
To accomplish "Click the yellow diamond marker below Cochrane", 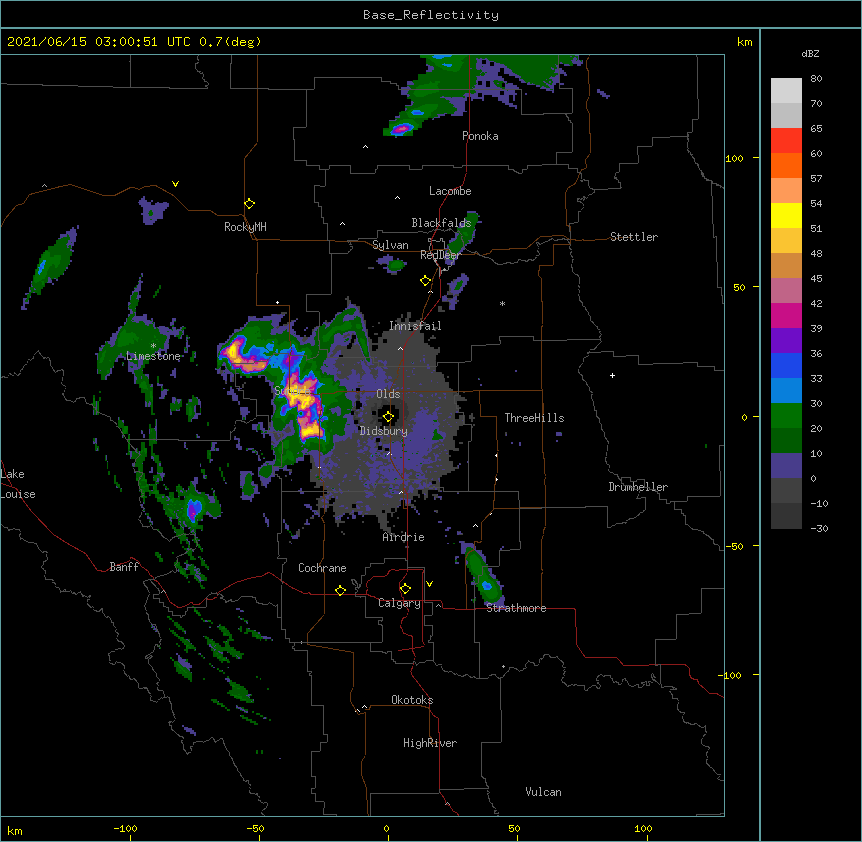I will pos(340,590).
